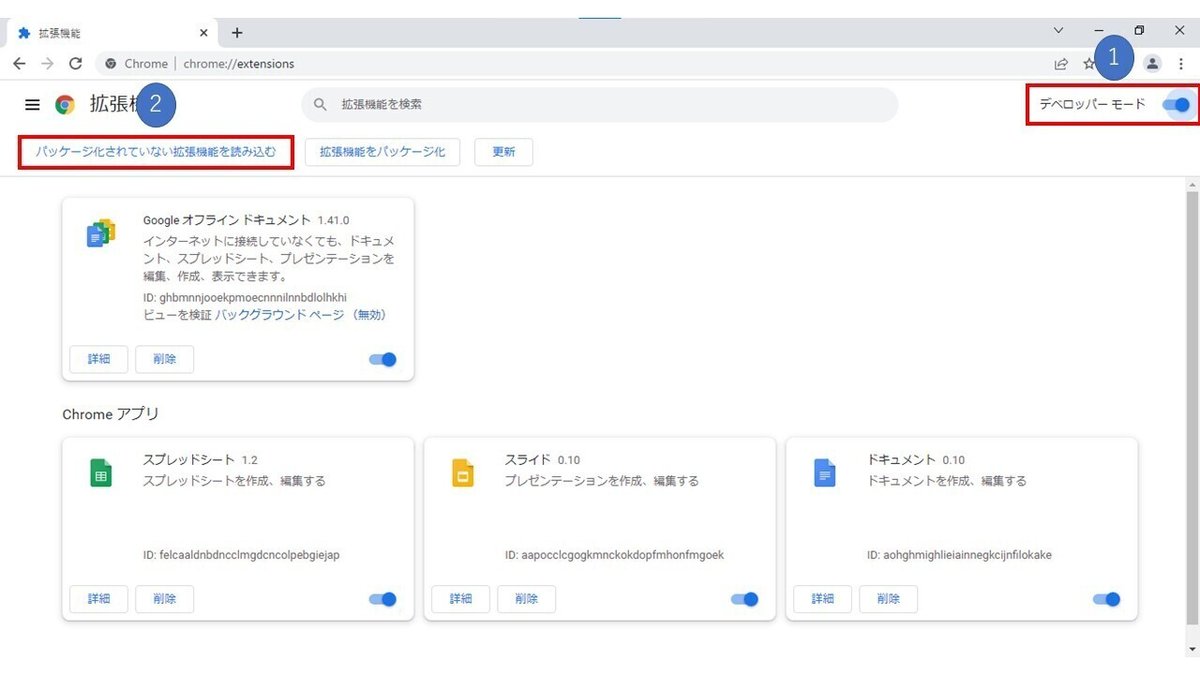Open 詳細 for Google オフライン ドキュメント
Viewport: 1200px width, 675px height.
click(x=99, y=359)
